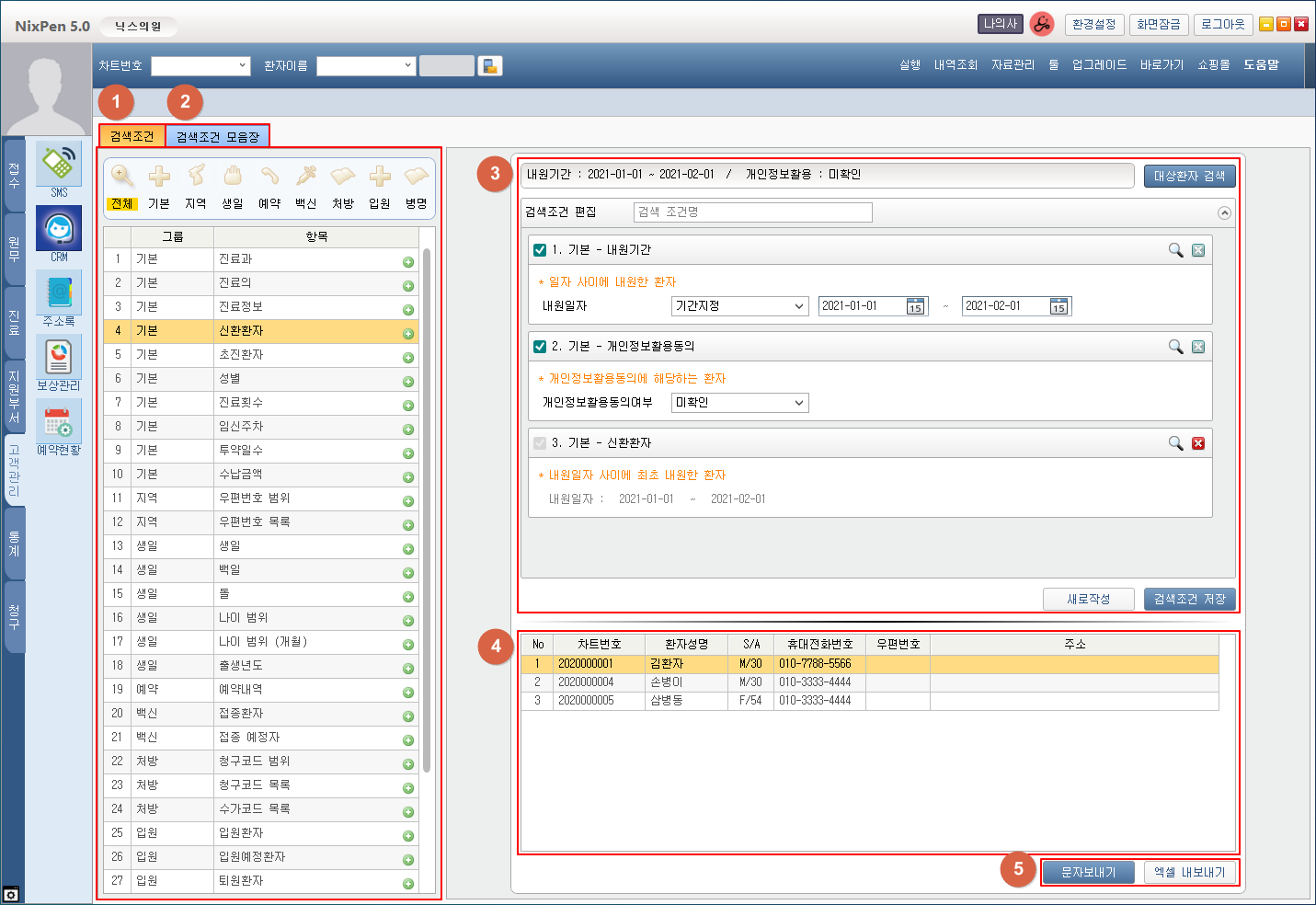Open the 예약현황 calendar icon

tap(59, 423)
